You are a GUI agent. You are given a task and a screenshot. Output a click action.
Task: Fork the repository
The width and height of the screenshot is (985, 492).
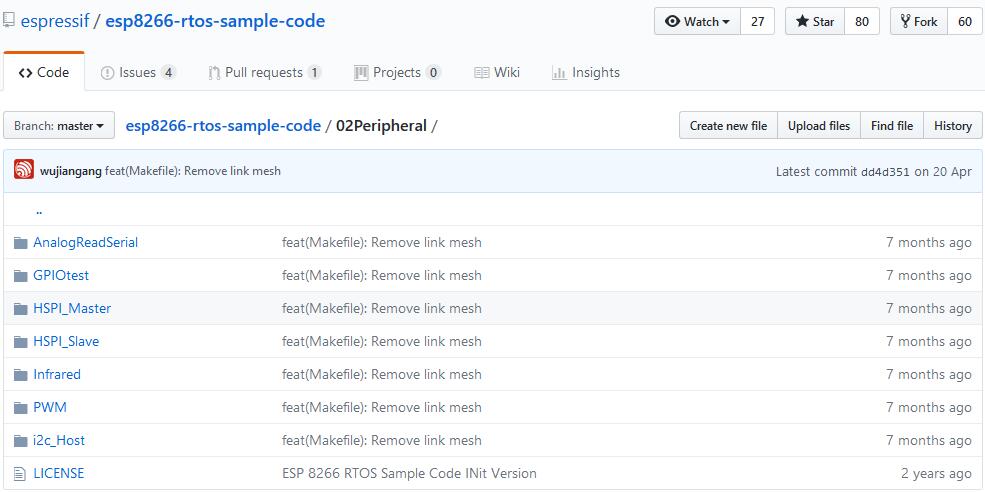point(918,21)
